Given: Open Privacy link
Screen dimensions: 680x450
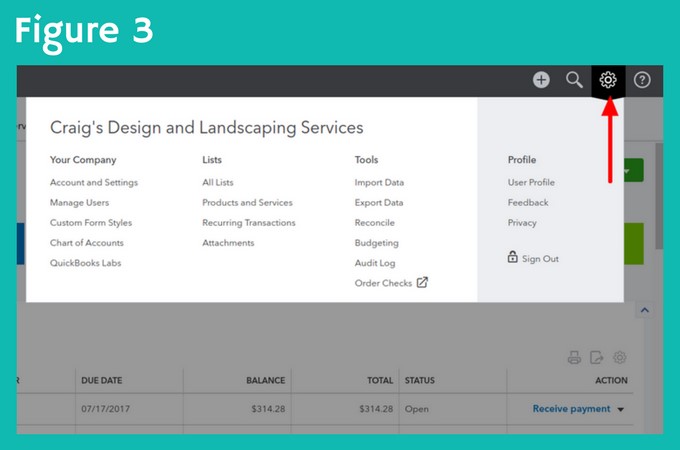Looking at the screenshot, I should tap(522, 223).
